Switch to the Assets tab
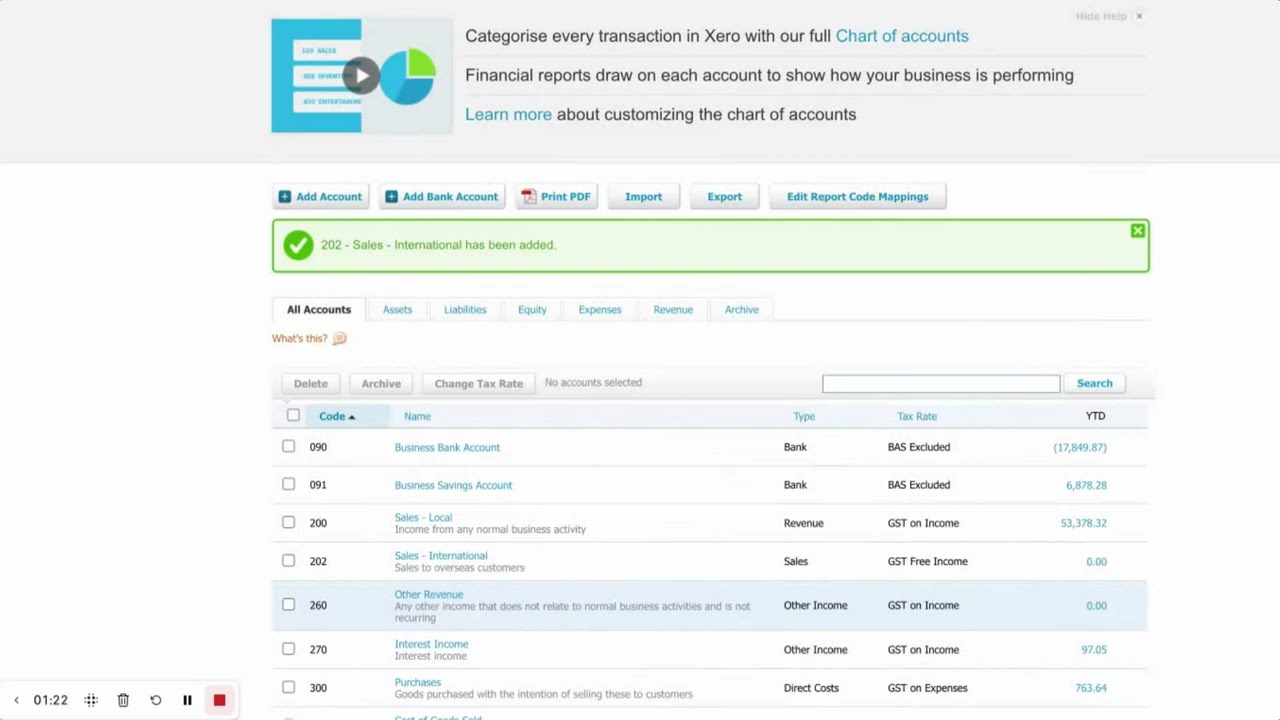The height and width of the screenshot is (720, 1280). coord(397,310)
